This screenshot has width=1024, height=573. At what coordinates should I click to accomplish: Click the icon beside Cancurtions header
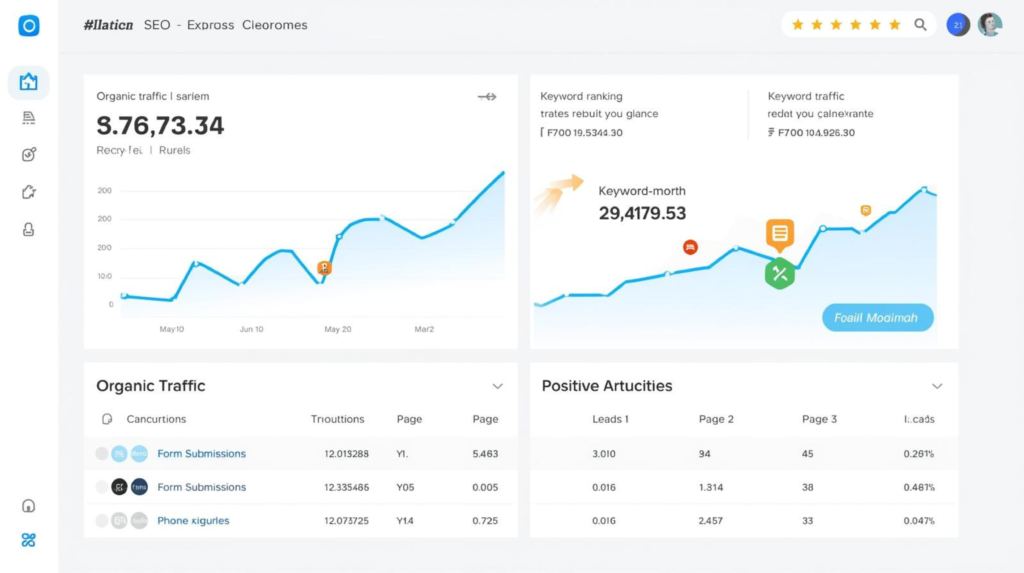(107, 419)
